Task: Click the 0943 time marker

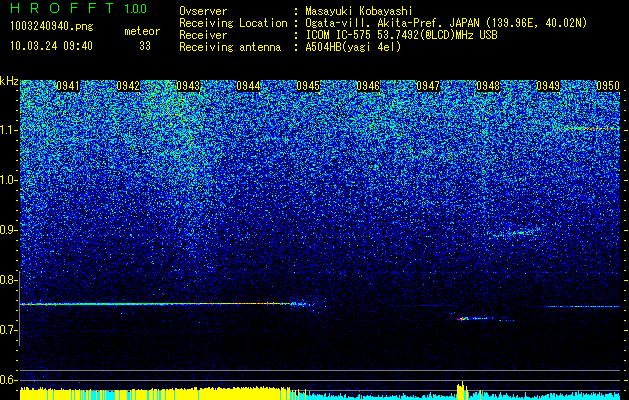Action: pos(188,86)
